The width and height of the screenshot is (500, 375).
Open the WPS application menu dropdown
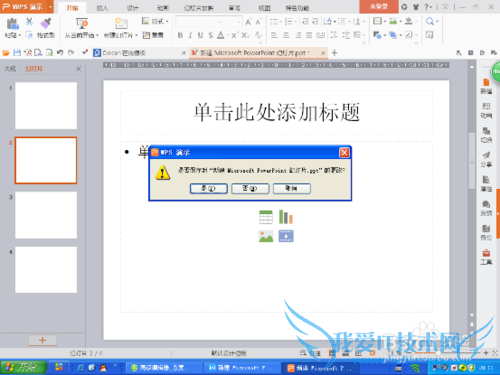[51, 6]
